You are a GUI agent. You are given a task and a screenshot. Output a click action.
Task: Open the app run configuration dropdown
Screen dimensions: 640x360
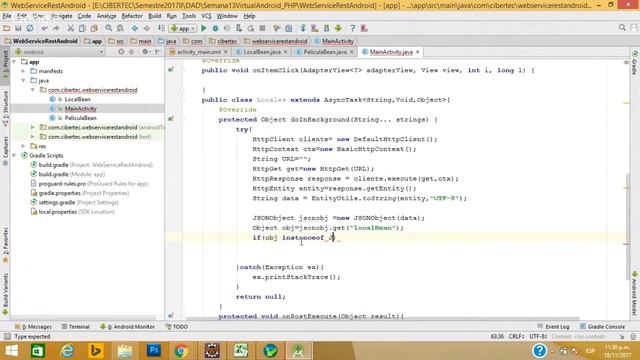click(183, 28)
